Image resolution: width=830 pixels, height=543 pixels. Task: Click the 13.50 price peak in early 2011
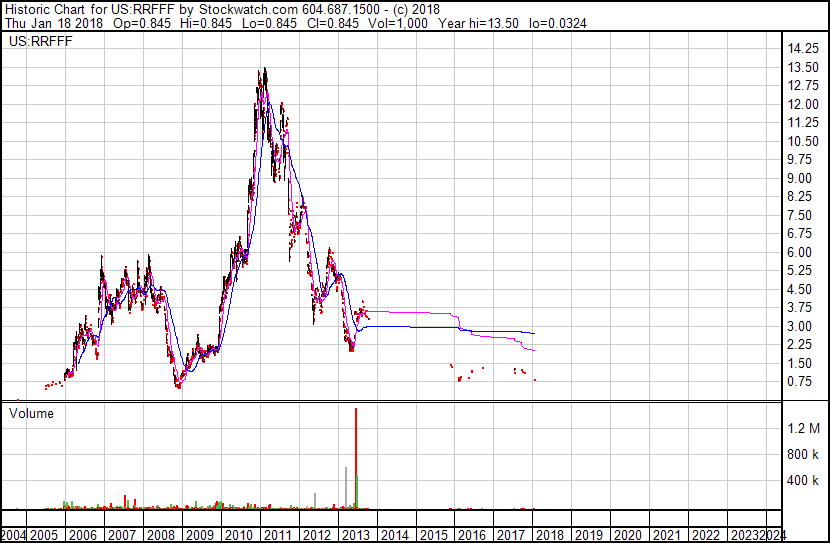point(265,70)
